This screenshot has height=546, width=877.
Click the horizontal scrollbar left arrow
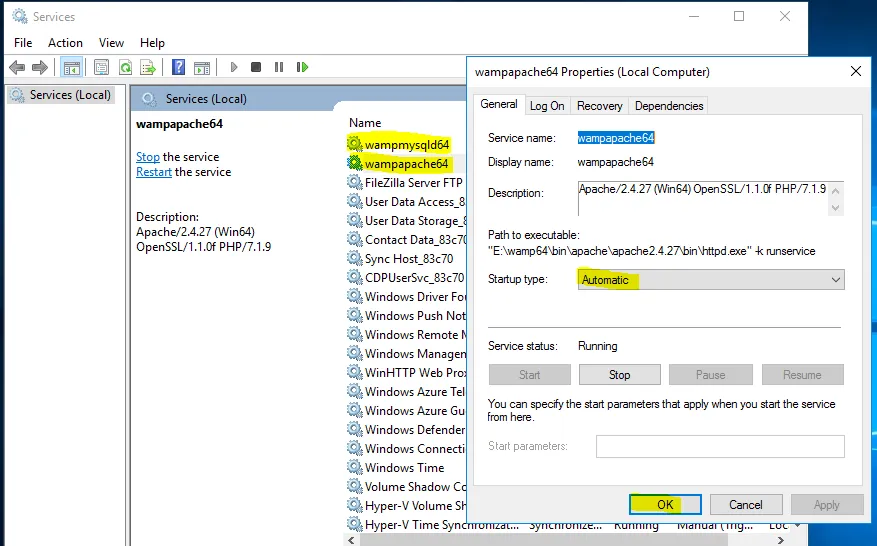coord(351,540)
